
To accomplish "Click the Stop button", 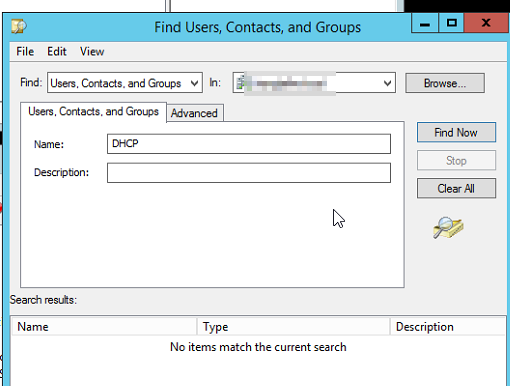I will [456, 160].
